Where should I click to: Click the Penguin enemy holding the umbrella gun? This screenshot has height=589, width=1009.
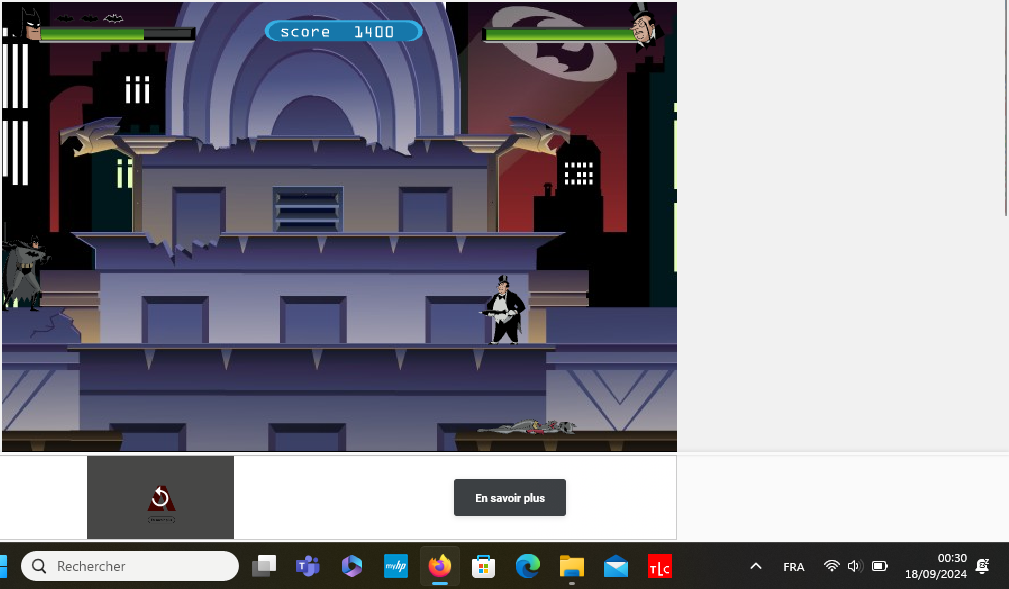point(504,310)
